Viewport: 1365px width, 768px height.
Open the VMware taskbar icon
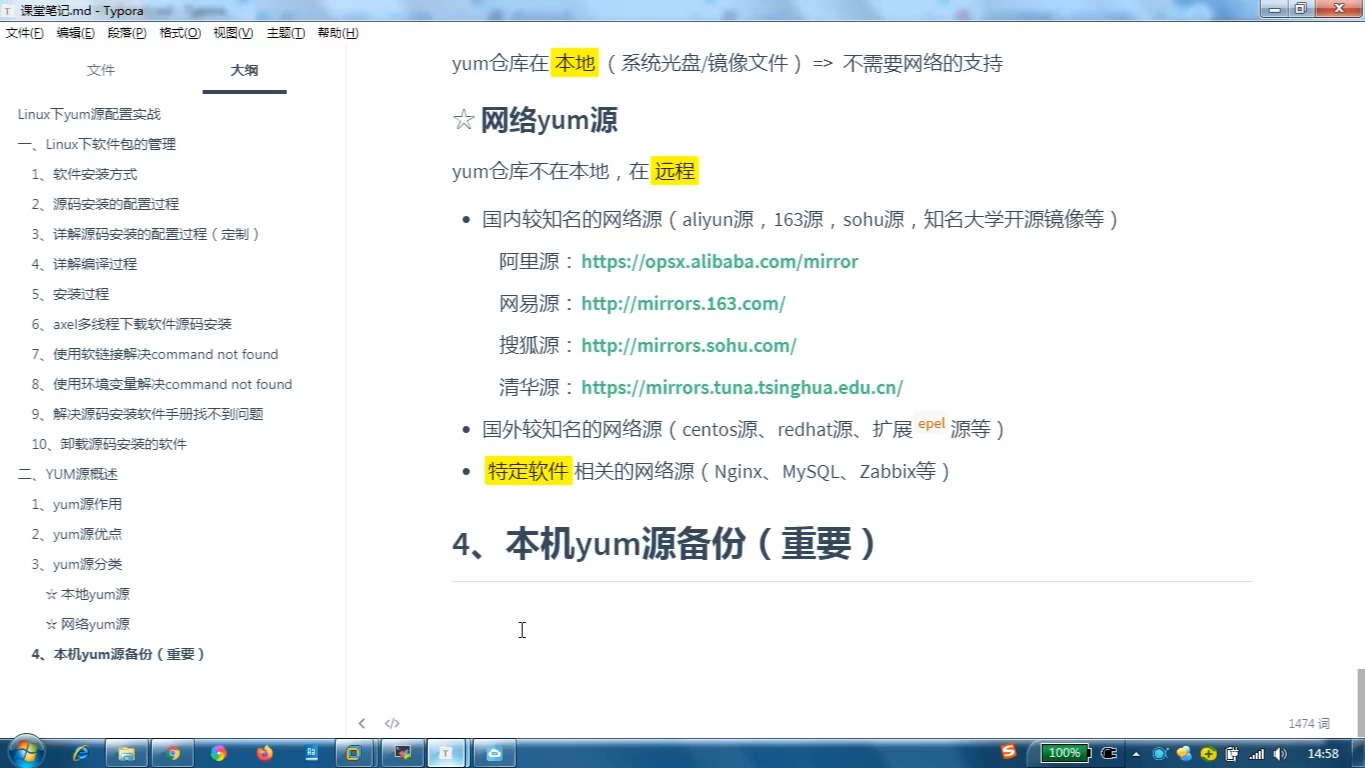click(353, 753)
